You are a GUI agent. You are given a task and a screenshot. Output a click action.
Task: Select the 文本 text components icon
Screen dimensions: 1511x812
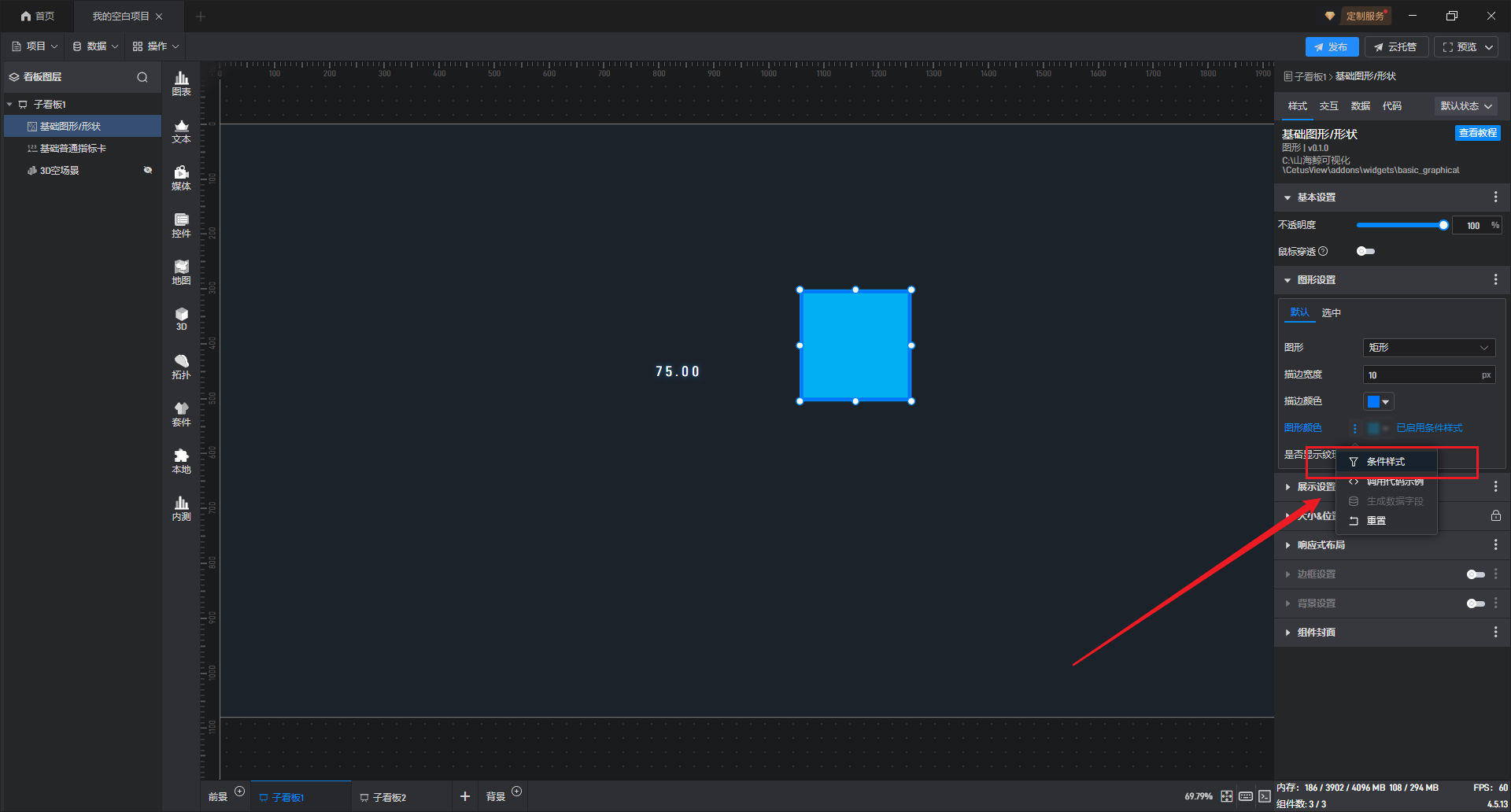point(181,131)
